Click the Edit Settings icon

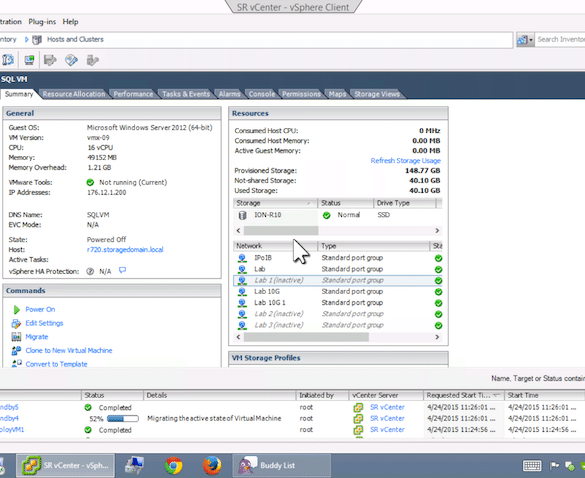(16, 323)
